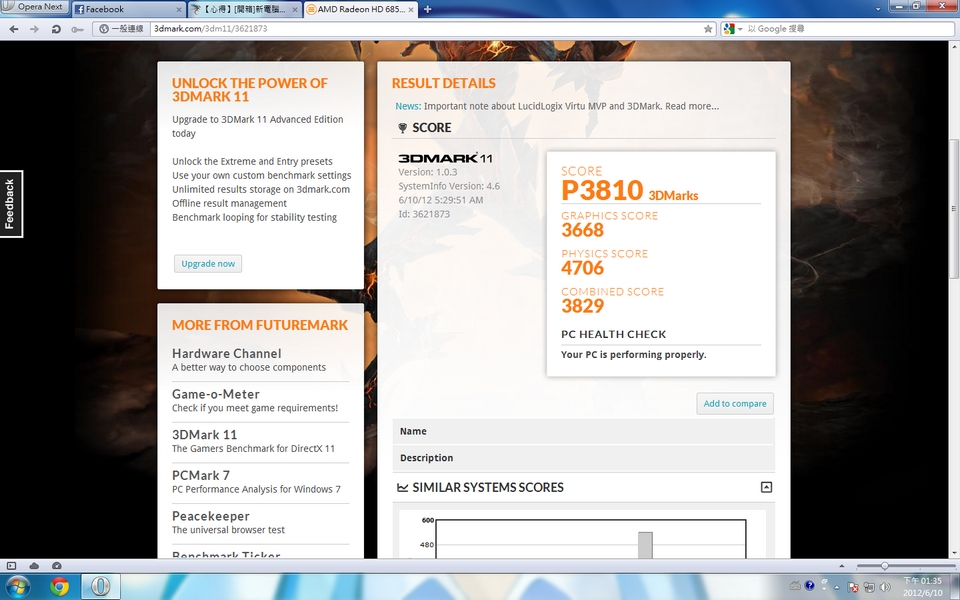
Task: Click the News: label link
Action: (408, 106)
